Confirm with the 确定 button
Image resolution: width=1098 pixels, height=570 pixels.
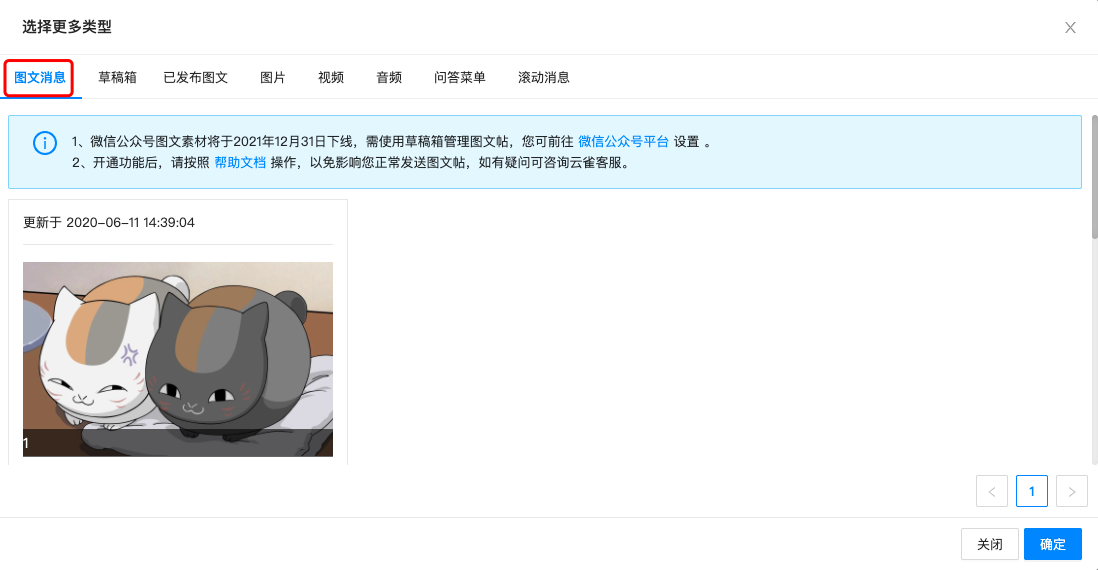[x=1052, y=544]
